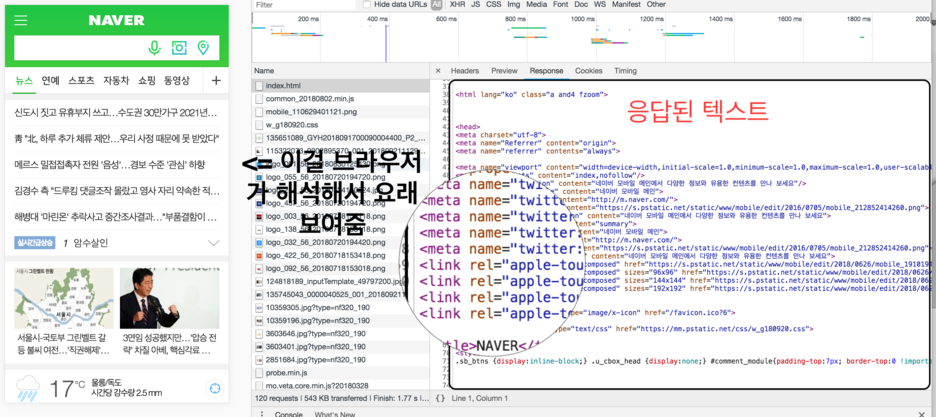Toggle the Hide data URLs checkbox
This screenshot has height=417, width=936.
click(x=367, y=4)
